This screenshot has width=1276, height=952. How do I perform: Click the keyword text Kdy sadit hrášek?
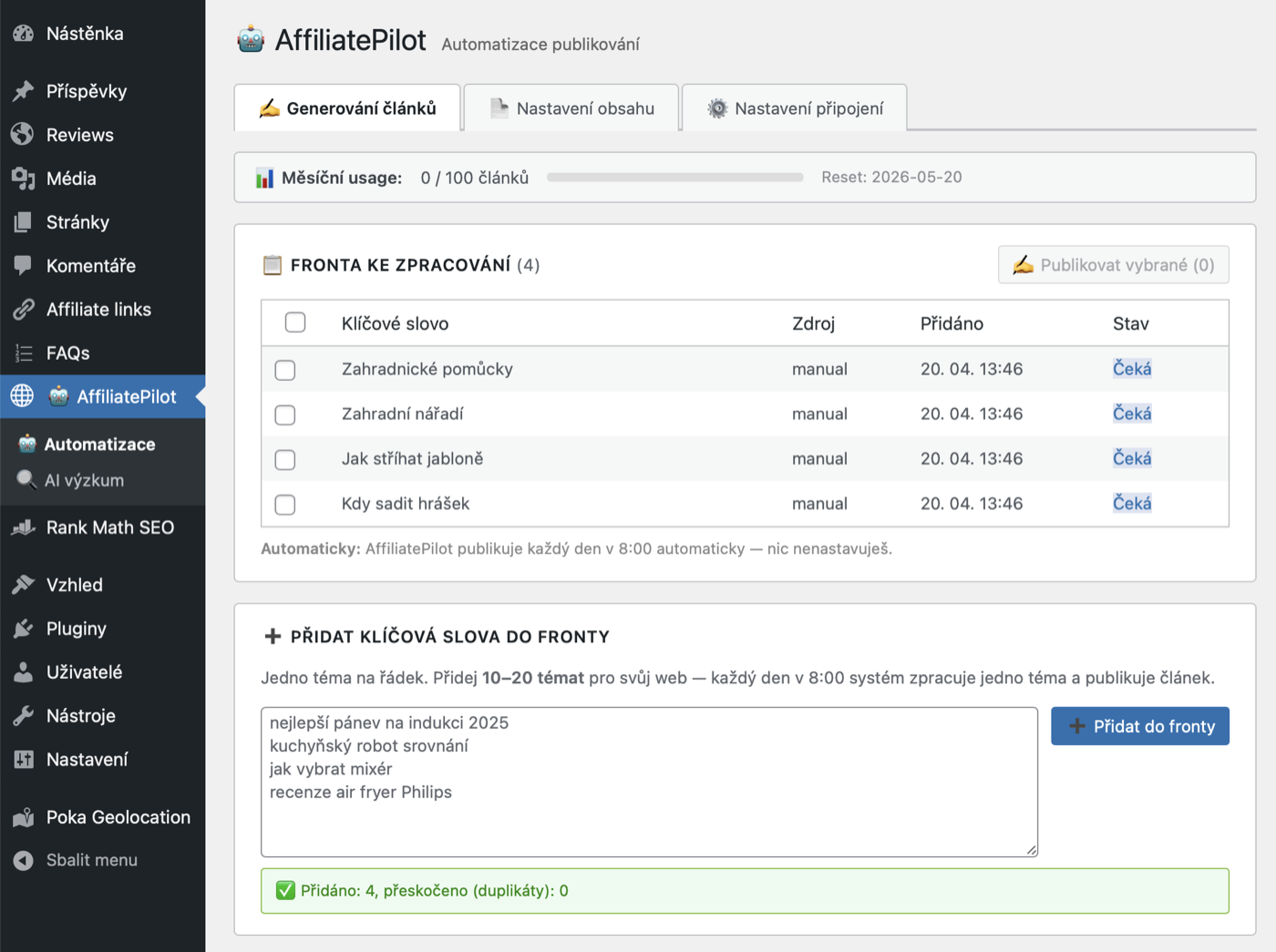point(406,503)
